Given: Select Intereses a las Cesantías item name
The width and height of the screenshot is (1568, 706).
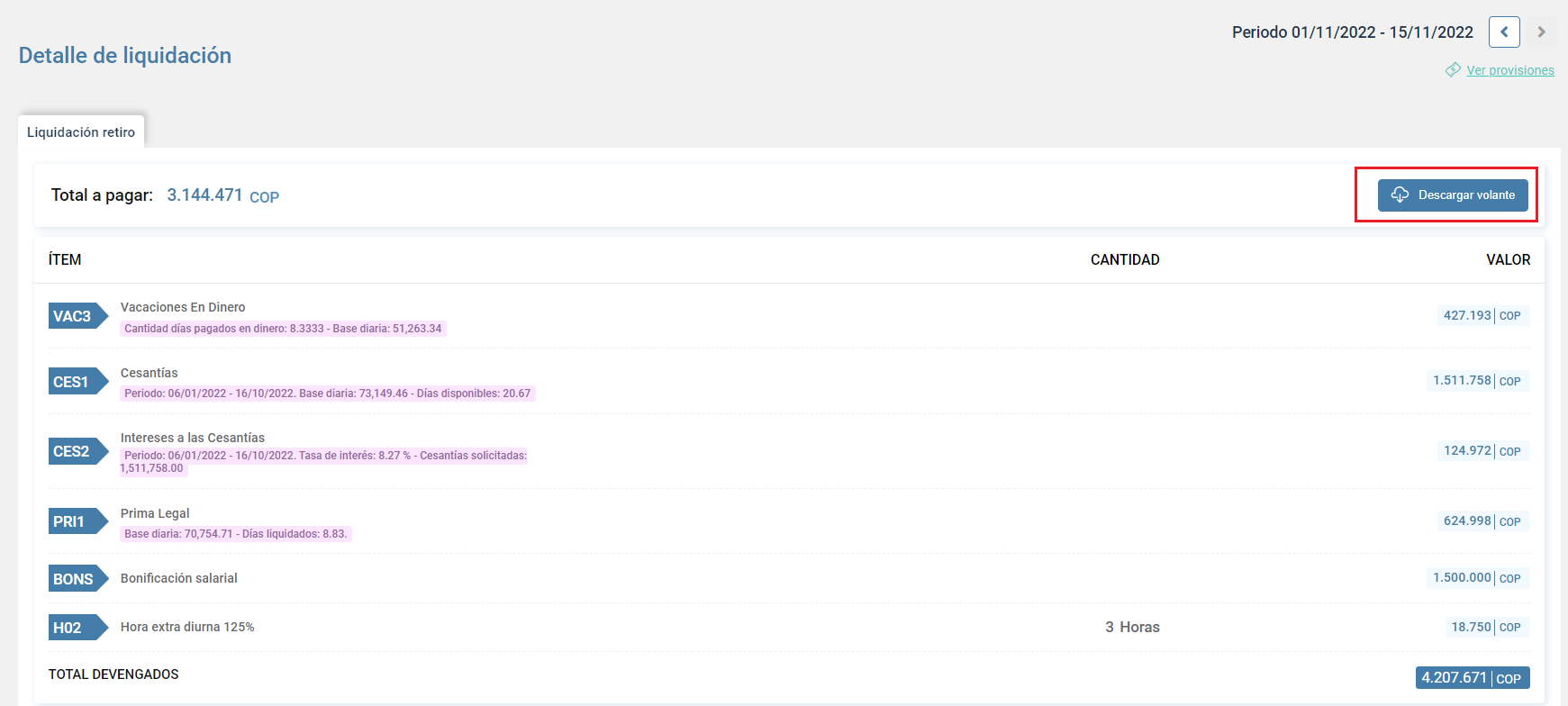Looking at the screenshot, I should pyautogui.click(x=193, y=438).
